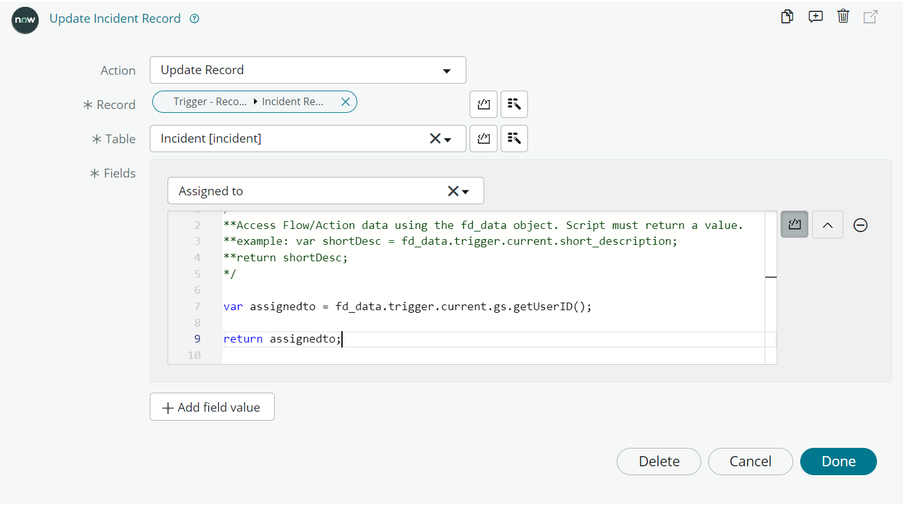
Task: Click the '**return shortDesc;' comment line
Action: (x=286, y=258)
